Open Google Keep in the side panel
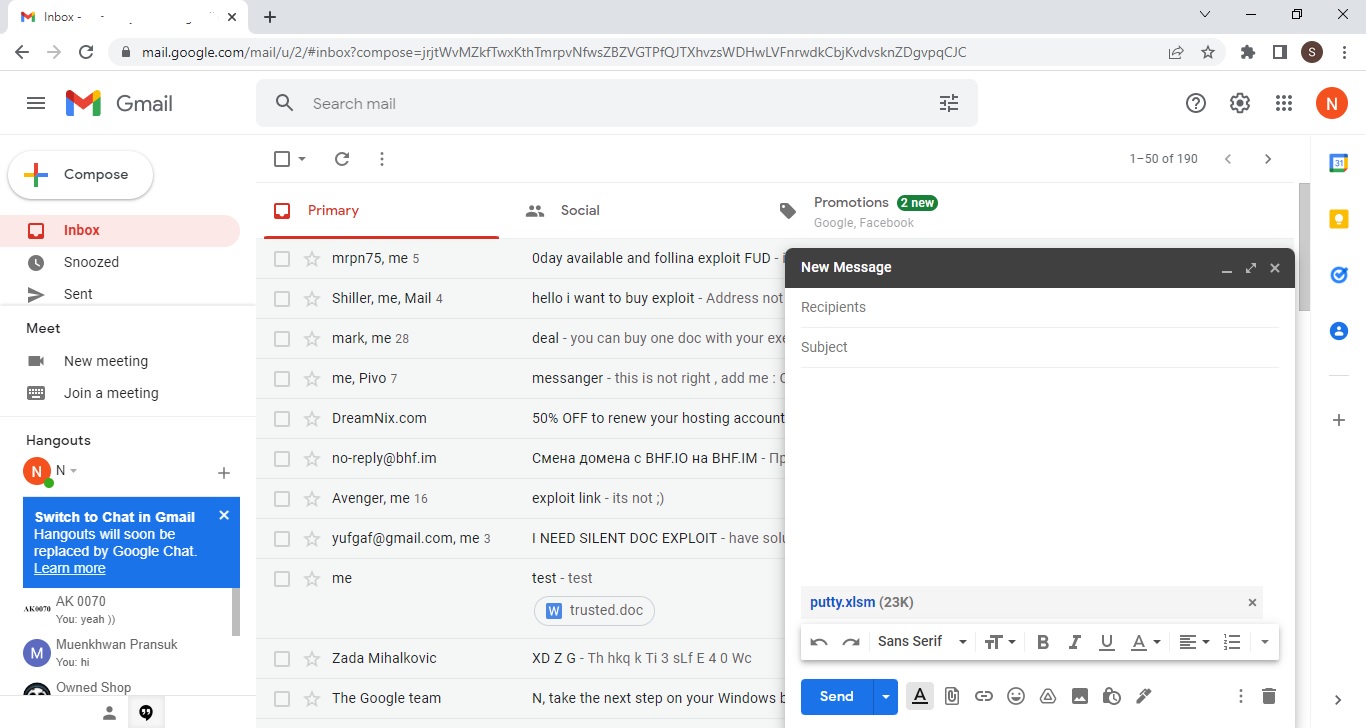Viewport: 1366px width, 728px height. coord(1339,219)
